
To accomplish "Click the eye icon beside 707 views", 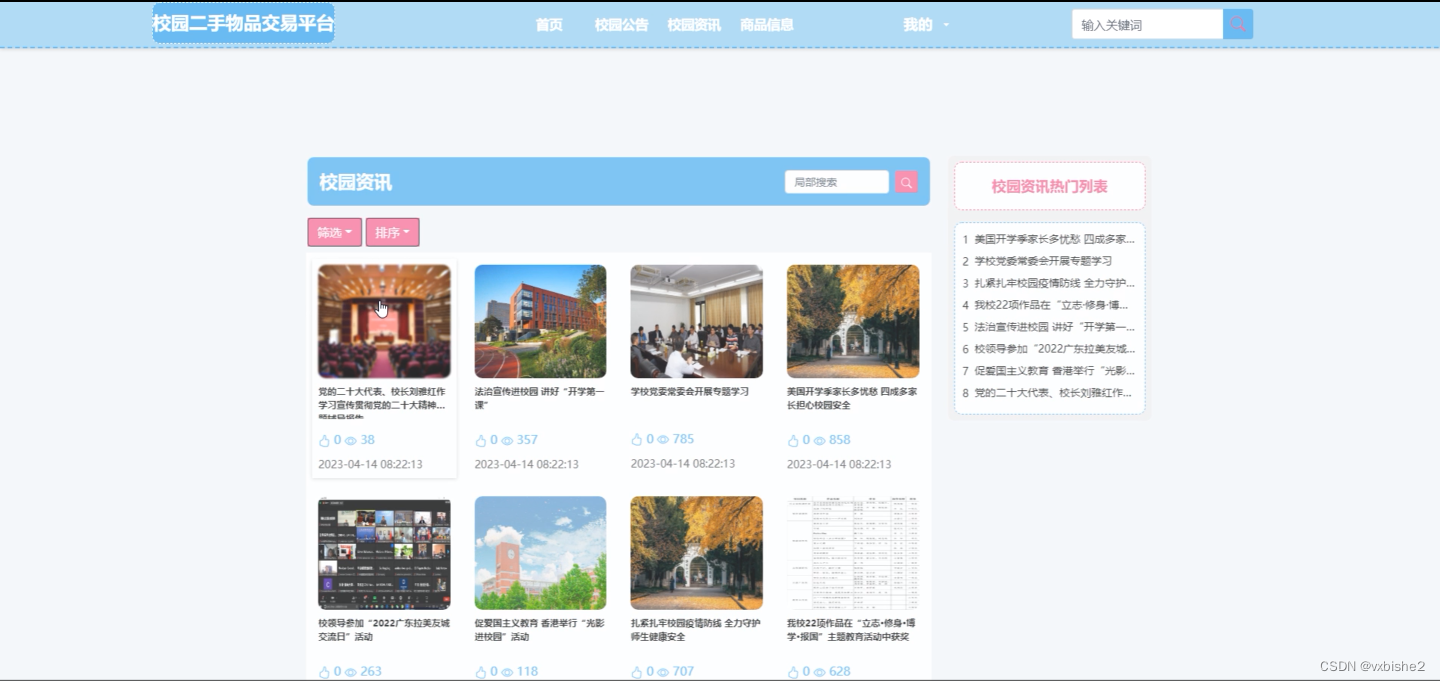I will click(663, 672).
